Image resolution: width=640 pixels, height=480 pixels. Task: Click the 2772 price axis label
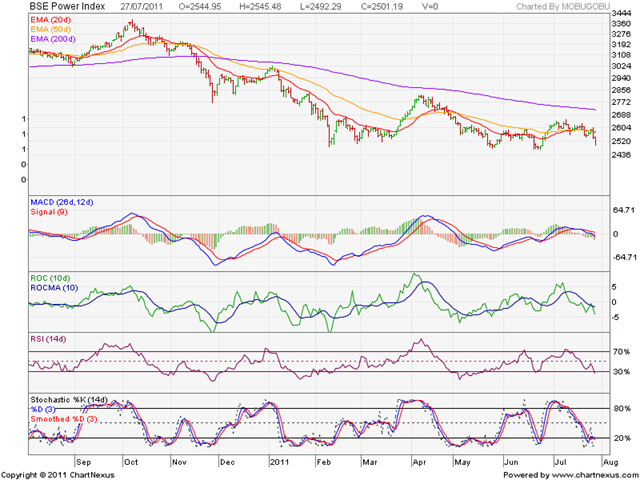[621, 102]
